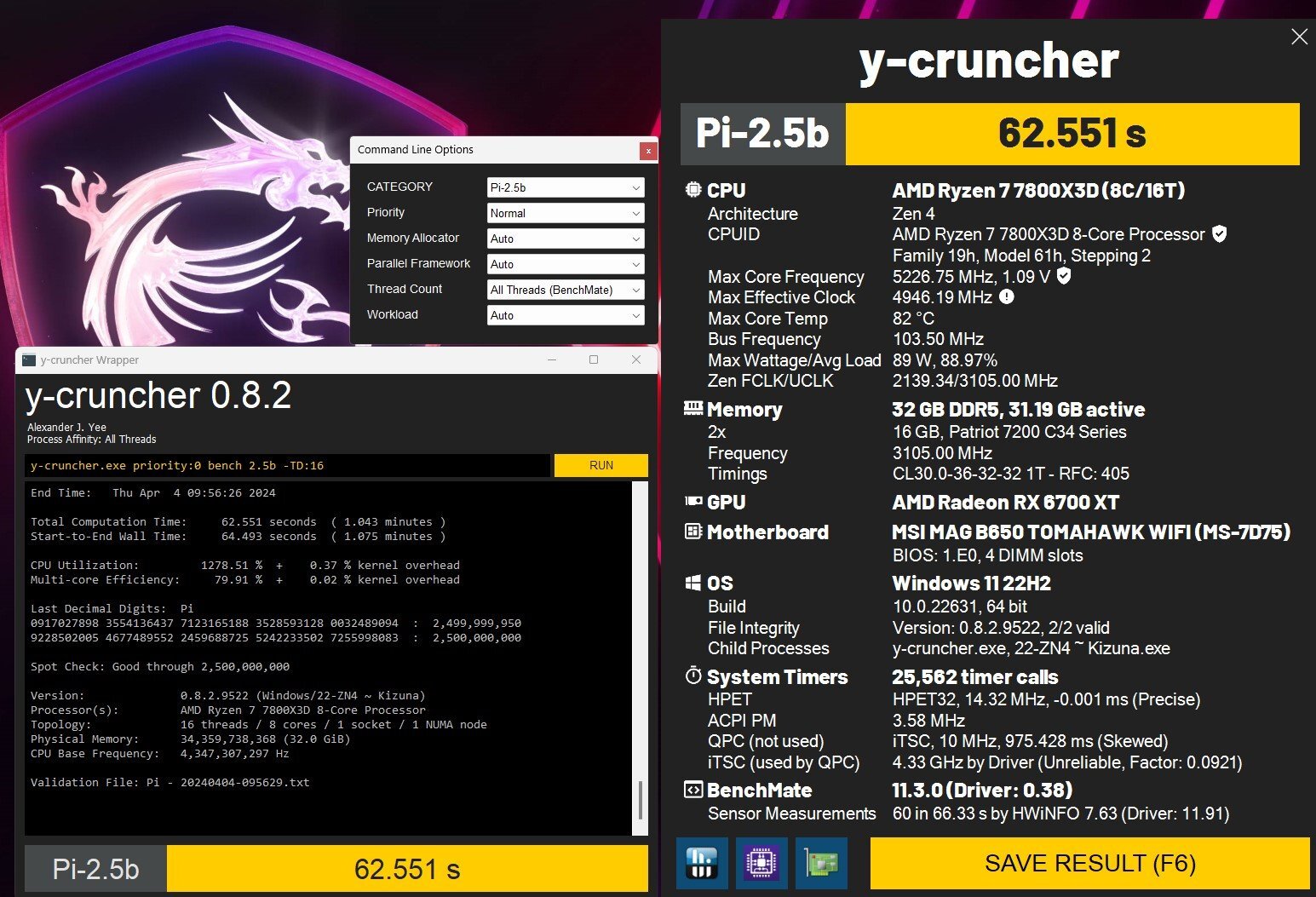Click the y-cruncher.exe command line field
Screen dimensions: 1316x897
point(287,465)
